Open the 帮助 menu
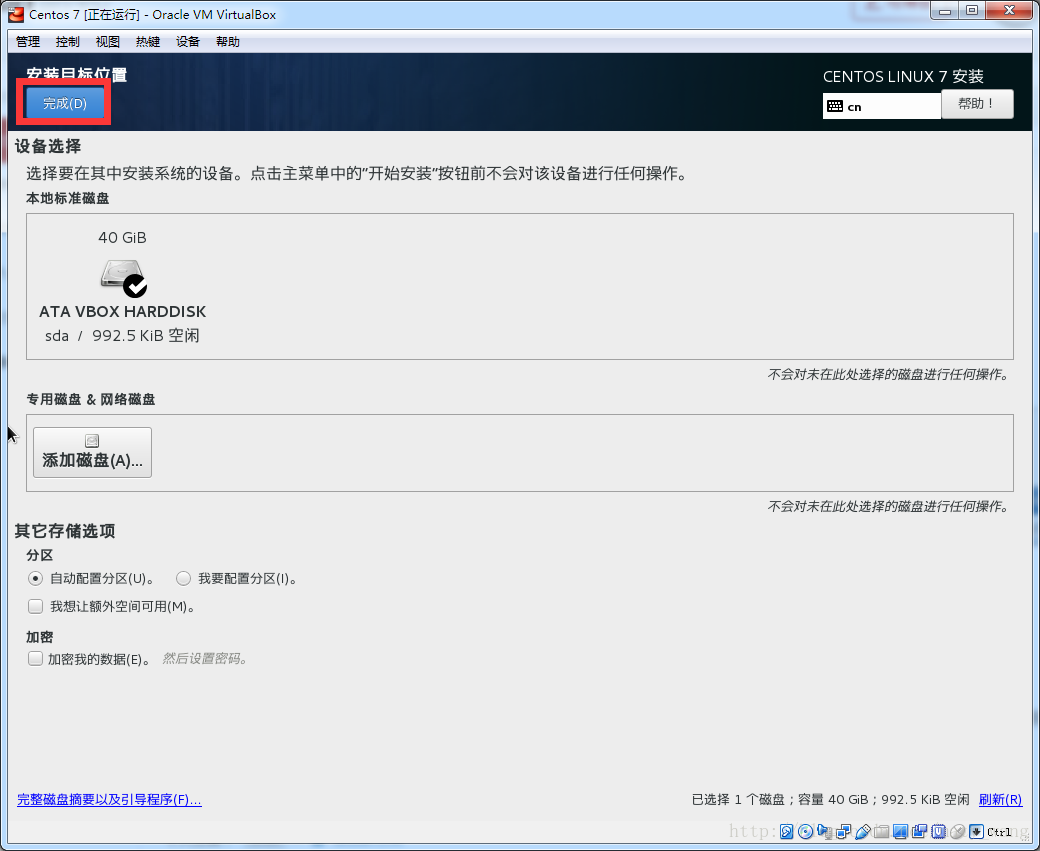This screenshot has height=851, width=1040. tap(228, 42)
